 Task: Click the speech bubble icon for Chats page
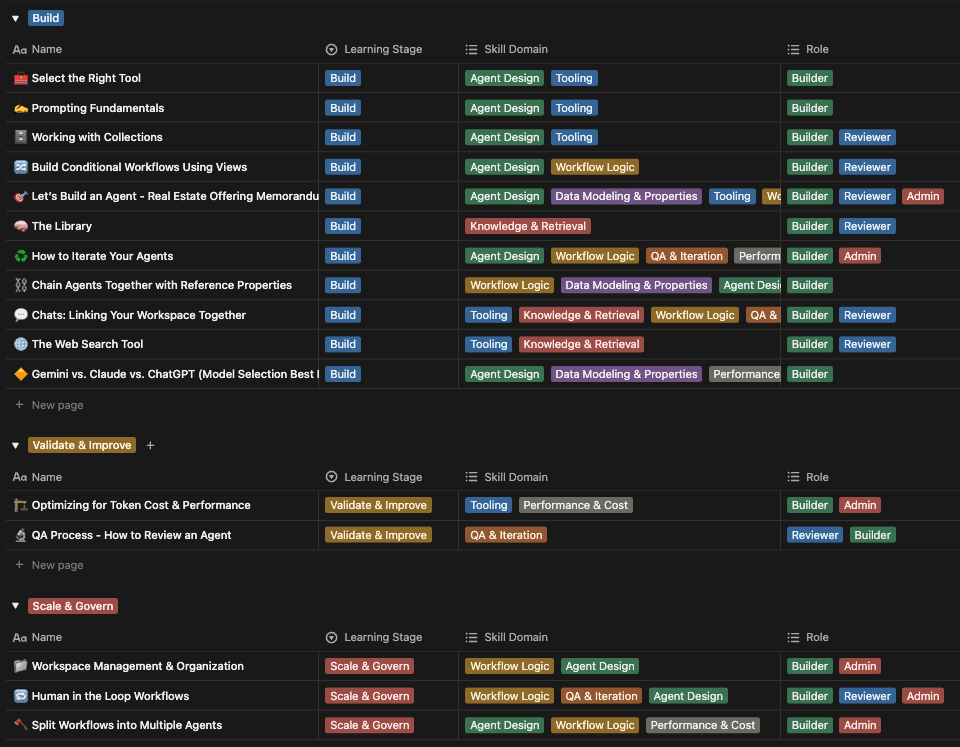pos(21,315)
